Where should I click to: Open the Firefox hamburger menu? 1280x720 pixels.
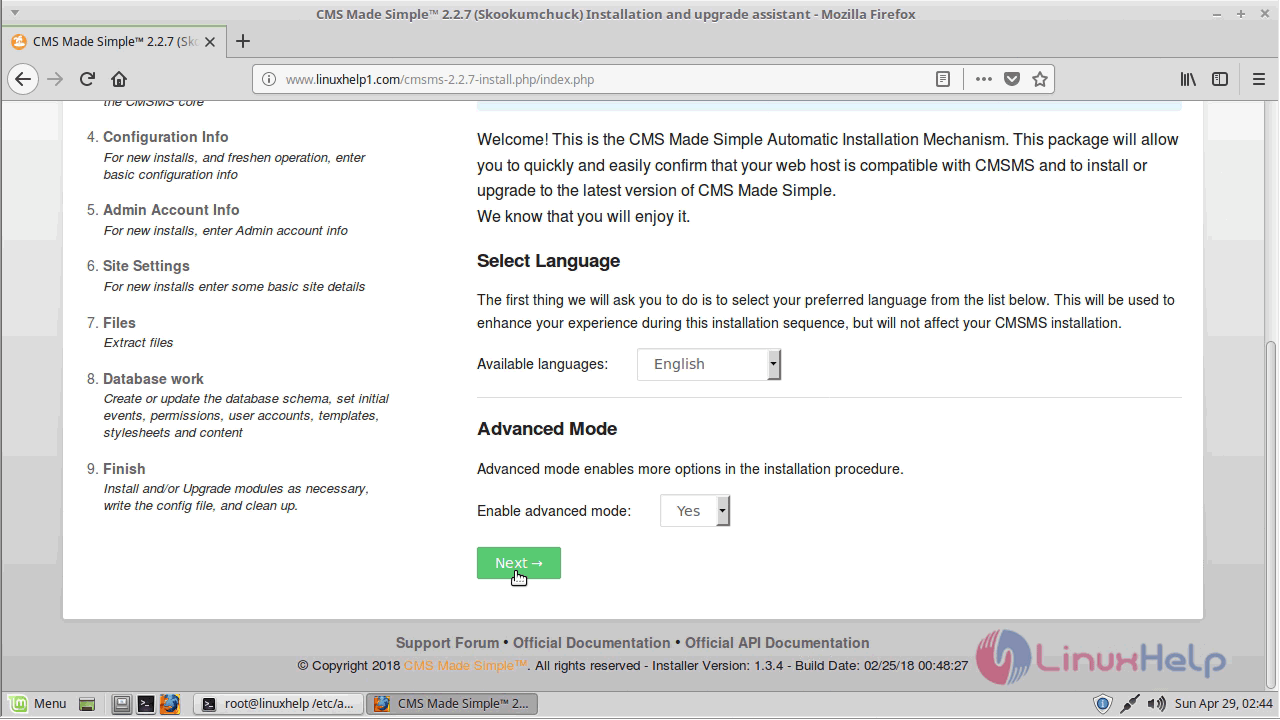pos(1259,79)
